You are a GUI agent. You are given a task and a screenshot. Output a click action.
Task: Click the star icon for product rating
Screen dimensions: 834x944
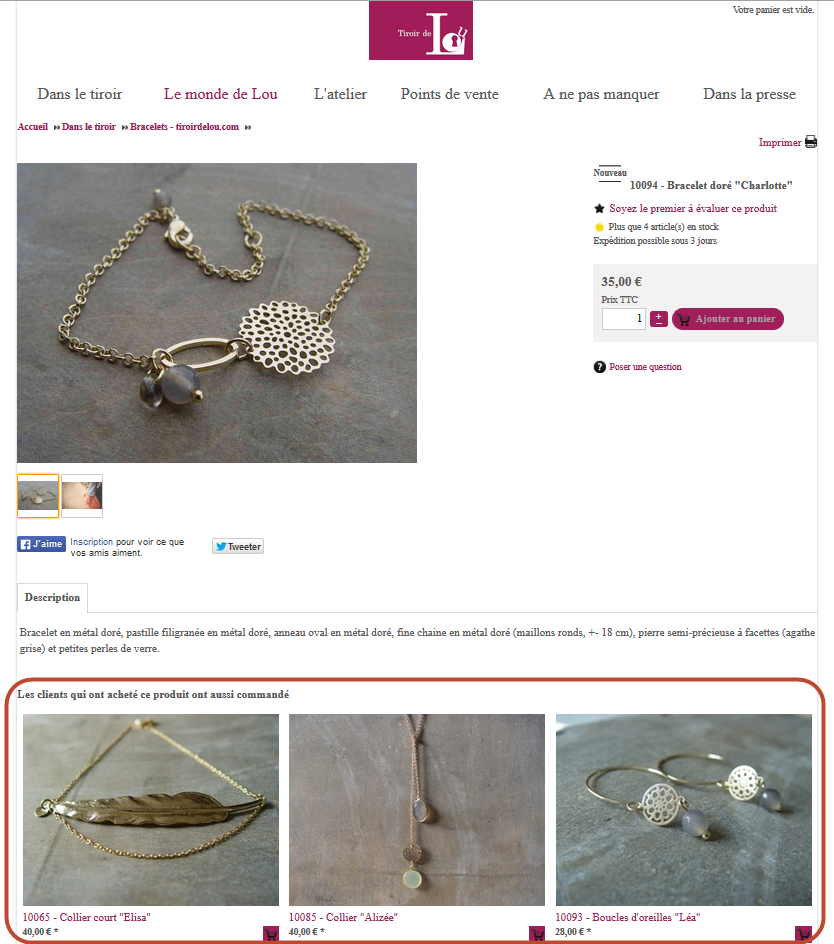click(x=599, y=209)
